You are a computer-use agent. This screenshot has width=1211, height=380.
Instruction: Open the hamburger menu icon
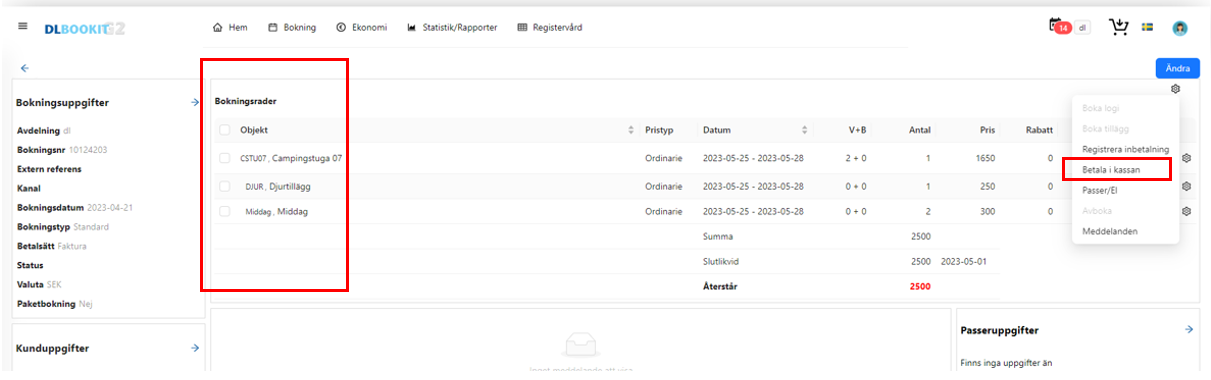pyautogui.click(x=22, y=26)
